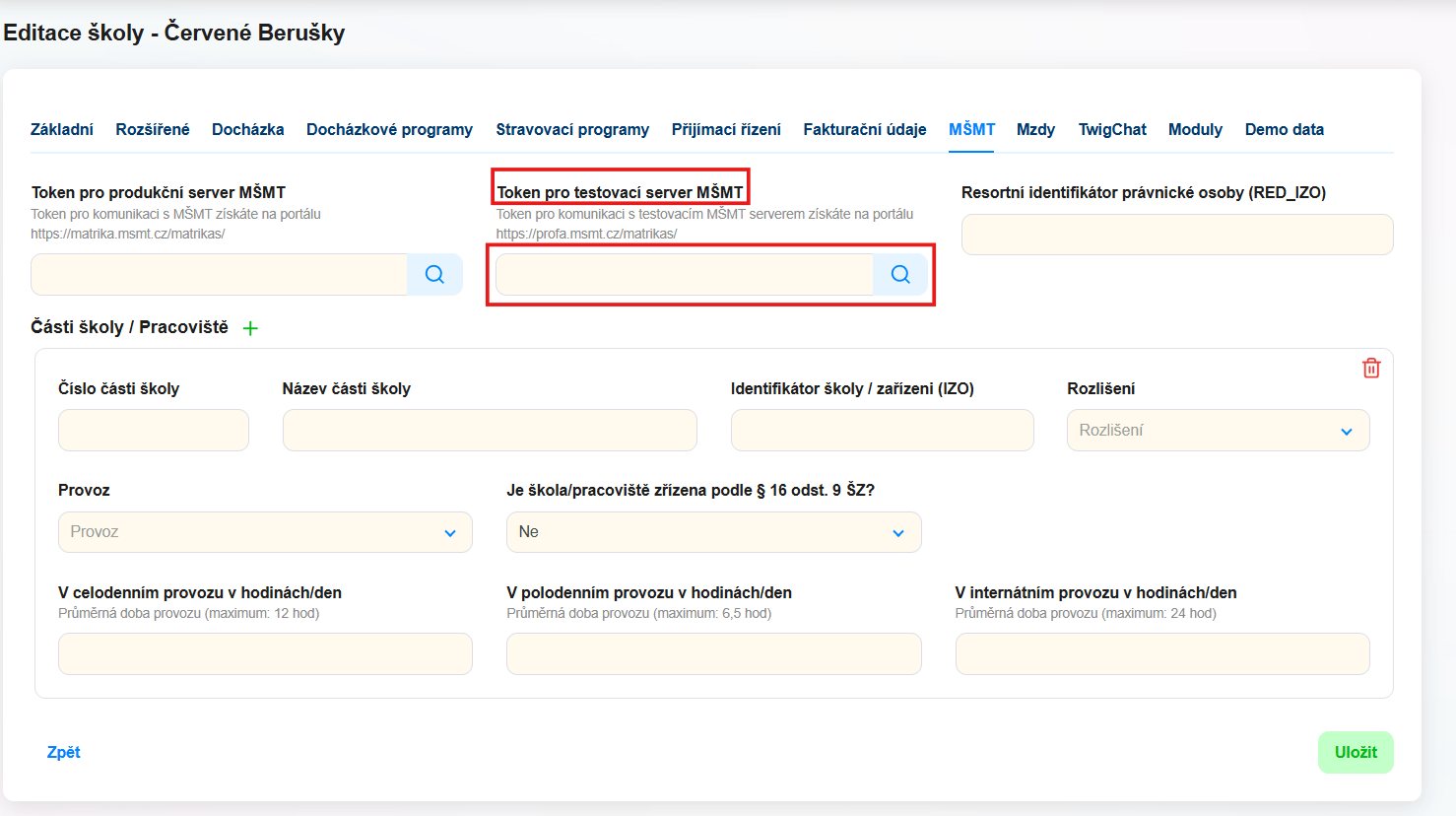Screen dimensions: 1456x816
Task: Focus the internátní provoz hours field
Action: (x=1161, y=654)
